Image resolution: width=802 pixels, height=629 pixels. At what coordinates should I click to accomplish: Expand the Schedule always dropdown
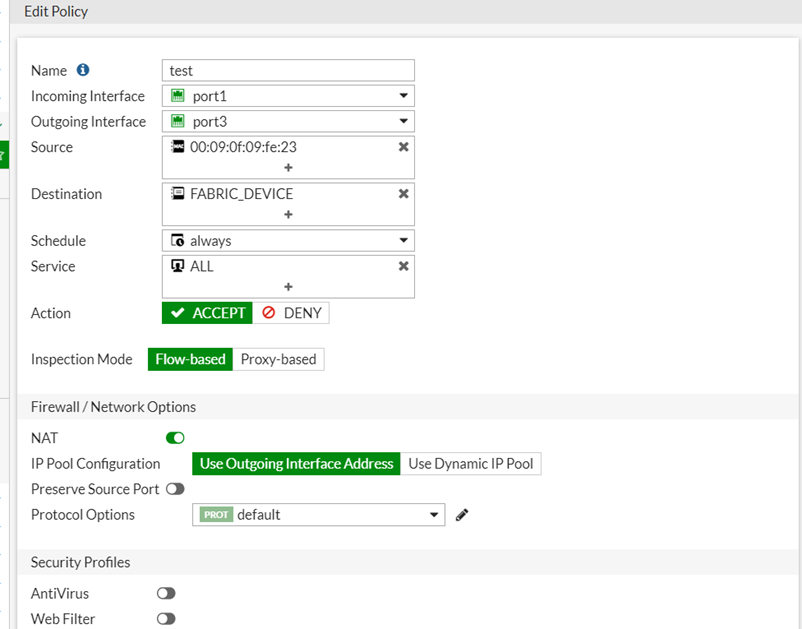click(x=288, y=241)
